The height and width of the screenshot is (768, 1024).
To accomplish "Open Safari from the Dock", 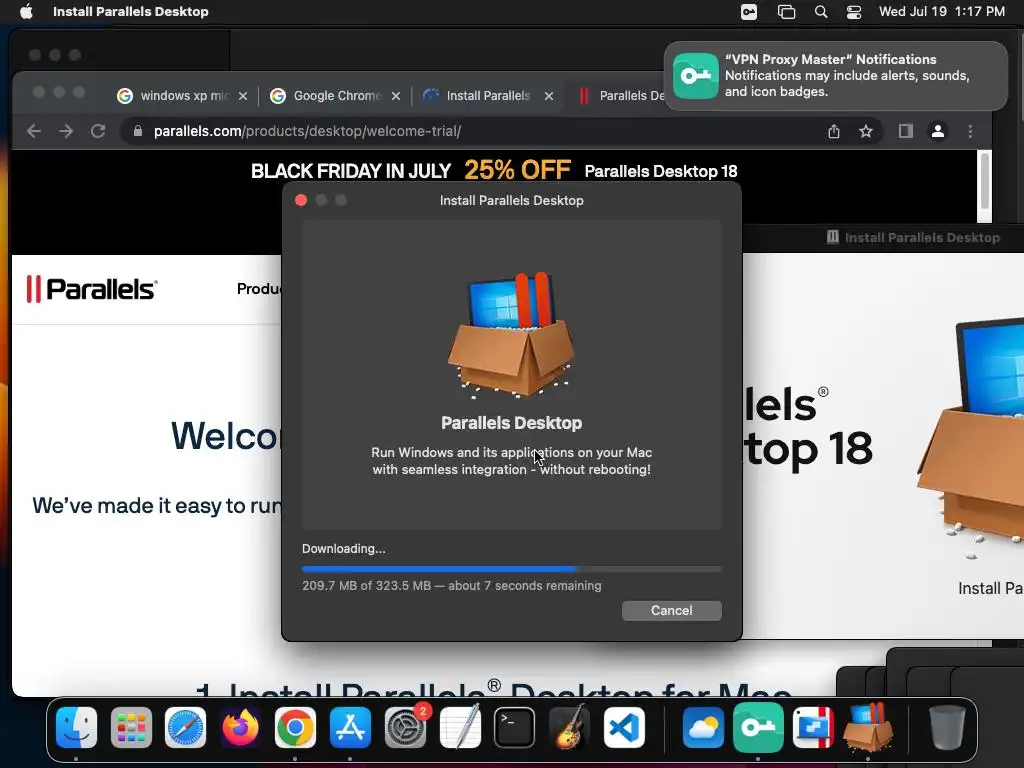I will point(185,728).
